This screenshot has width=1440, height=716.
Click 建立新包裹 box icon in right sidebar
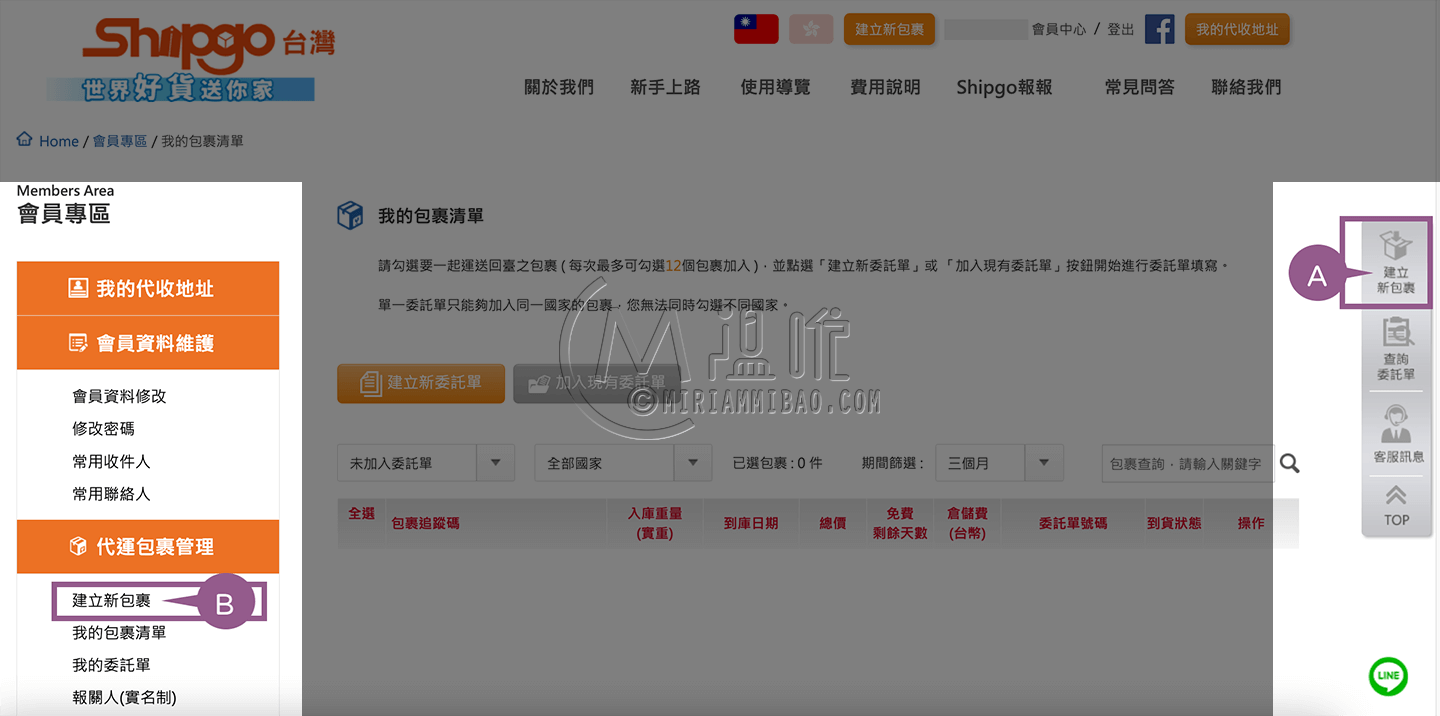click(1396, 262)
